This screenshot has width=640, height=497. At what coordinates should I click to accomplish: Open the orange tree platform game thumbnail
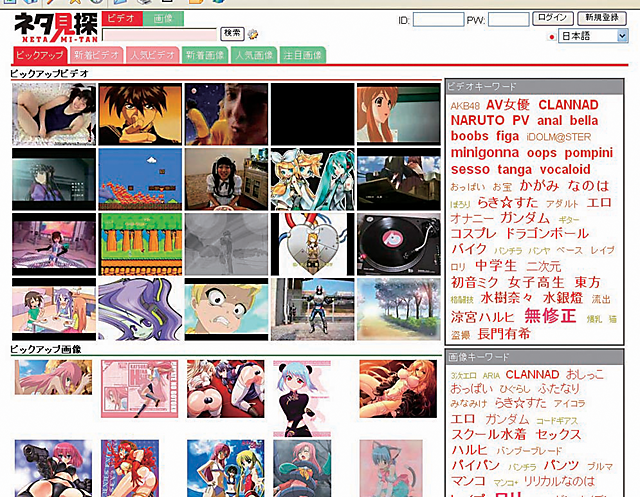point(140,244)
